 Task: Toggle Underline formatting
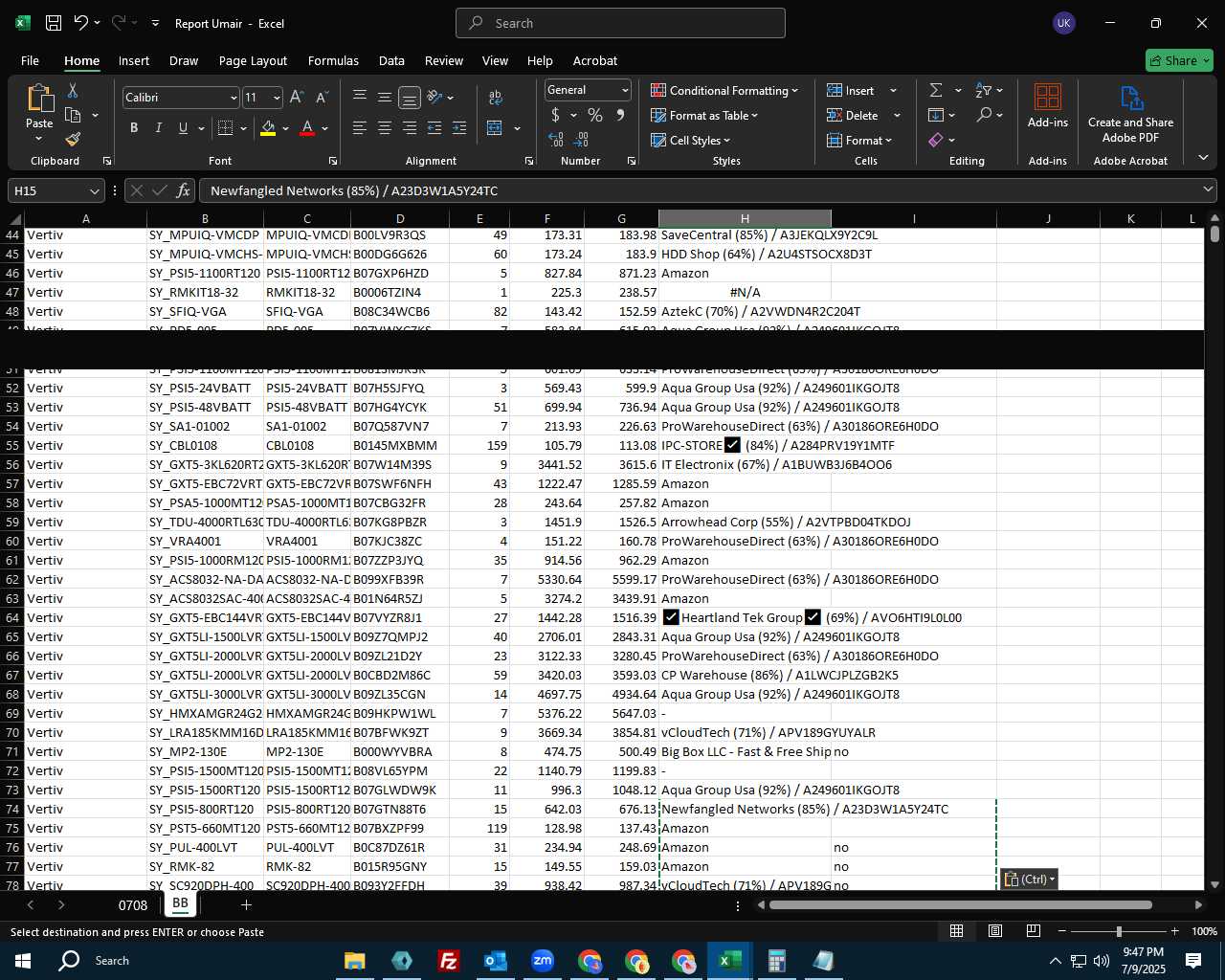[183, 127]
